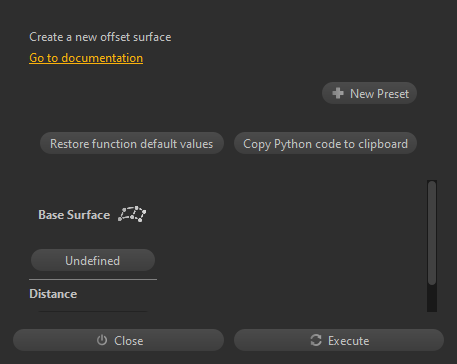Select the Undefined base surface button
457x364 pixels.
coord(93,260)
